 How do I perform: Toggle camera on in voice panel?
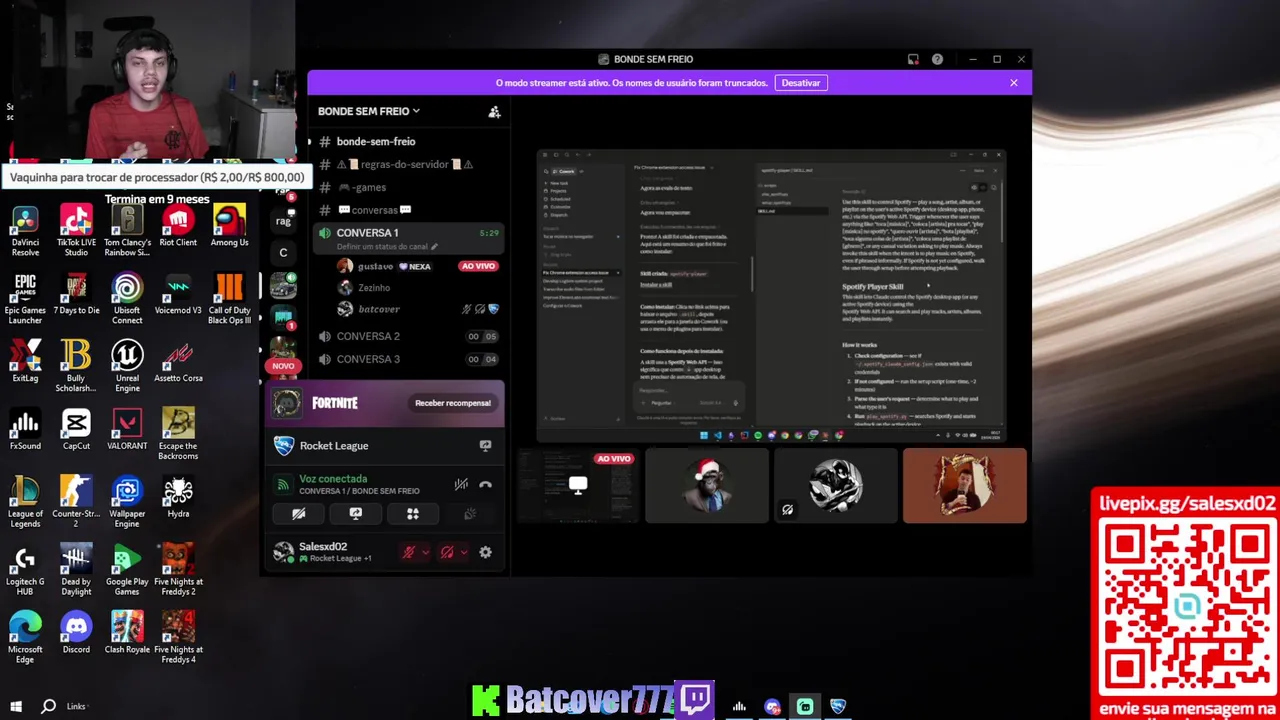(298, 514)
